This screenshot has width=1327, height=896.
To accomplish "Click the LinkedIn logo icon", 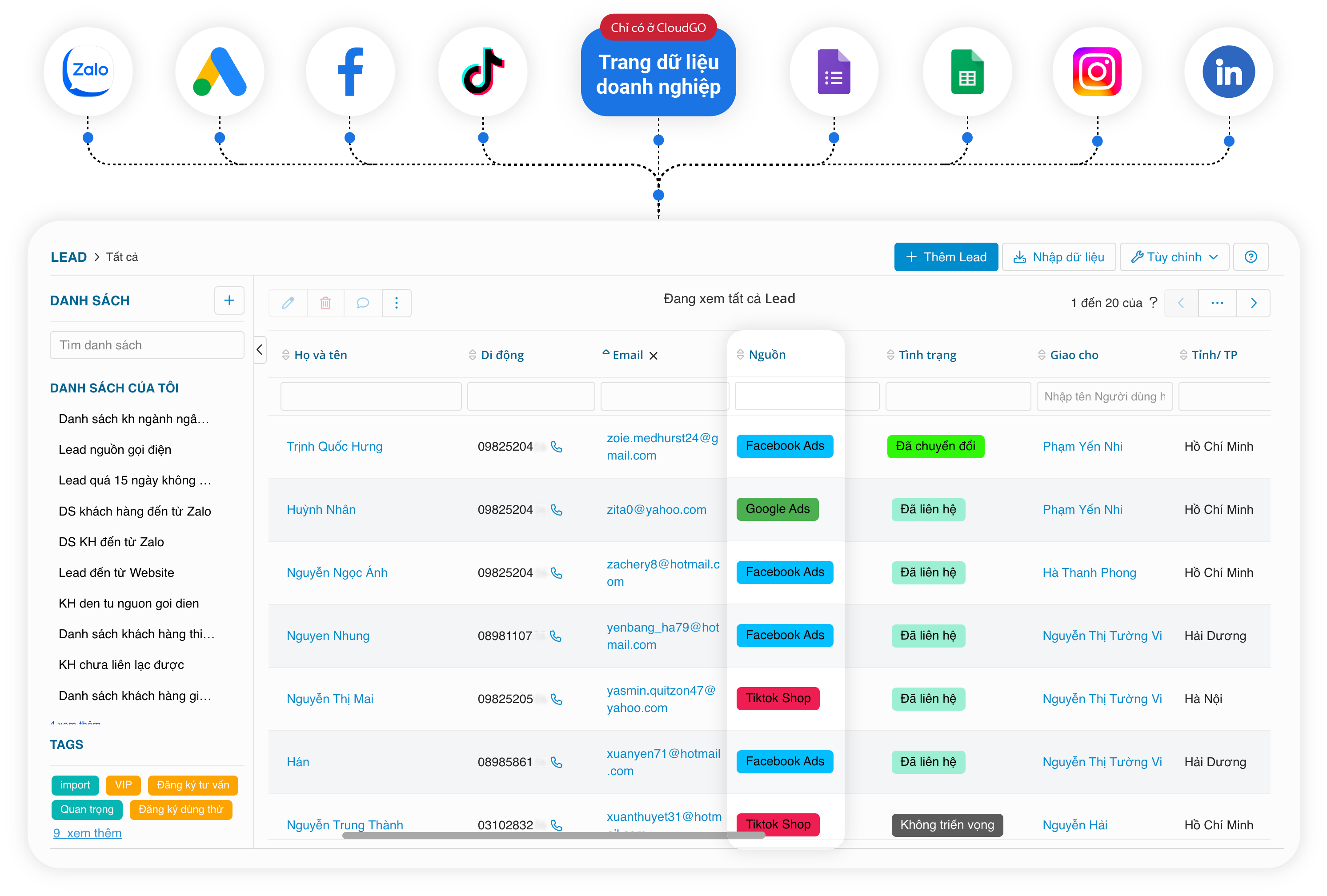I will [x=1228, y=72].
